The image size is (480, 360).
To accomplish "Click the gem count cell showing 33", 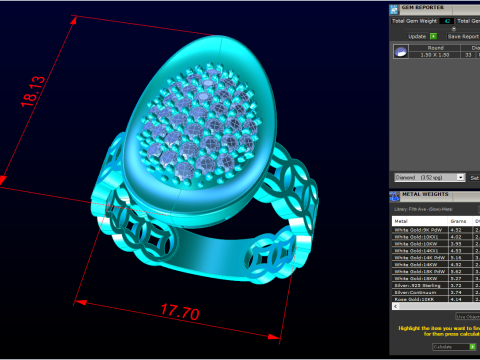I will pos(468,55).
